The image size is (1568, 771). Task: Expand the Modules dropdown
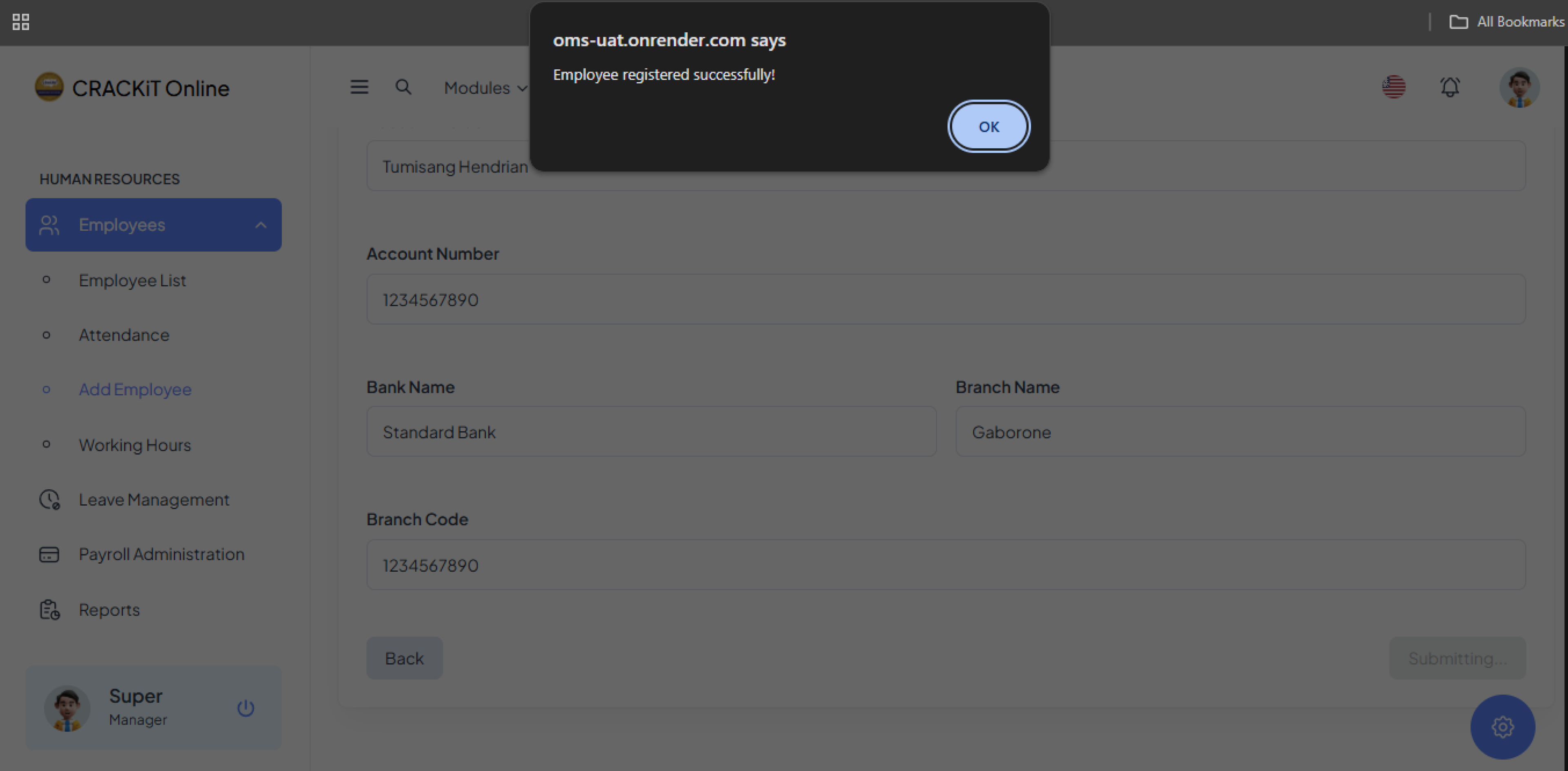click(x=485, y=88)
